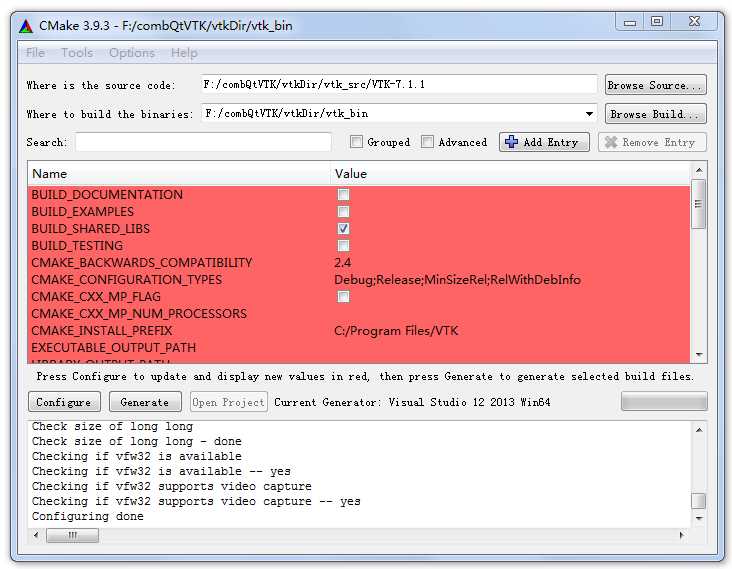Viewport: 732px width, 569px height.
Task: Click output log horizontal scrollbar thumb
Action: point(72,535)
